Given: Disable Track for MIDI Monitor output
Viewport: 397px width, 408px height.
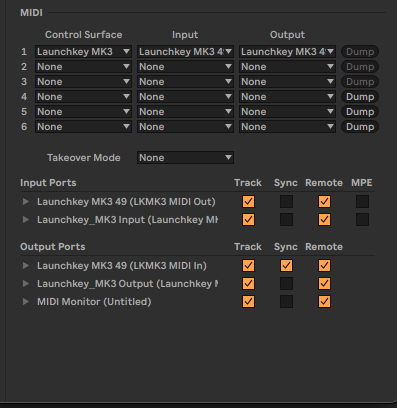Looking at the screenshot, I should click(248, 302).
